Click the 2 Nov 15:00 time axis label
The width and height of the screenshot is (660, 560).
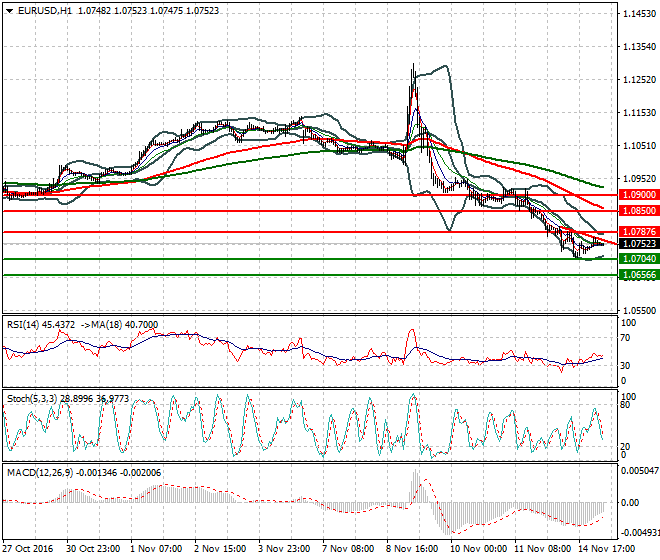tap(220, 549)
